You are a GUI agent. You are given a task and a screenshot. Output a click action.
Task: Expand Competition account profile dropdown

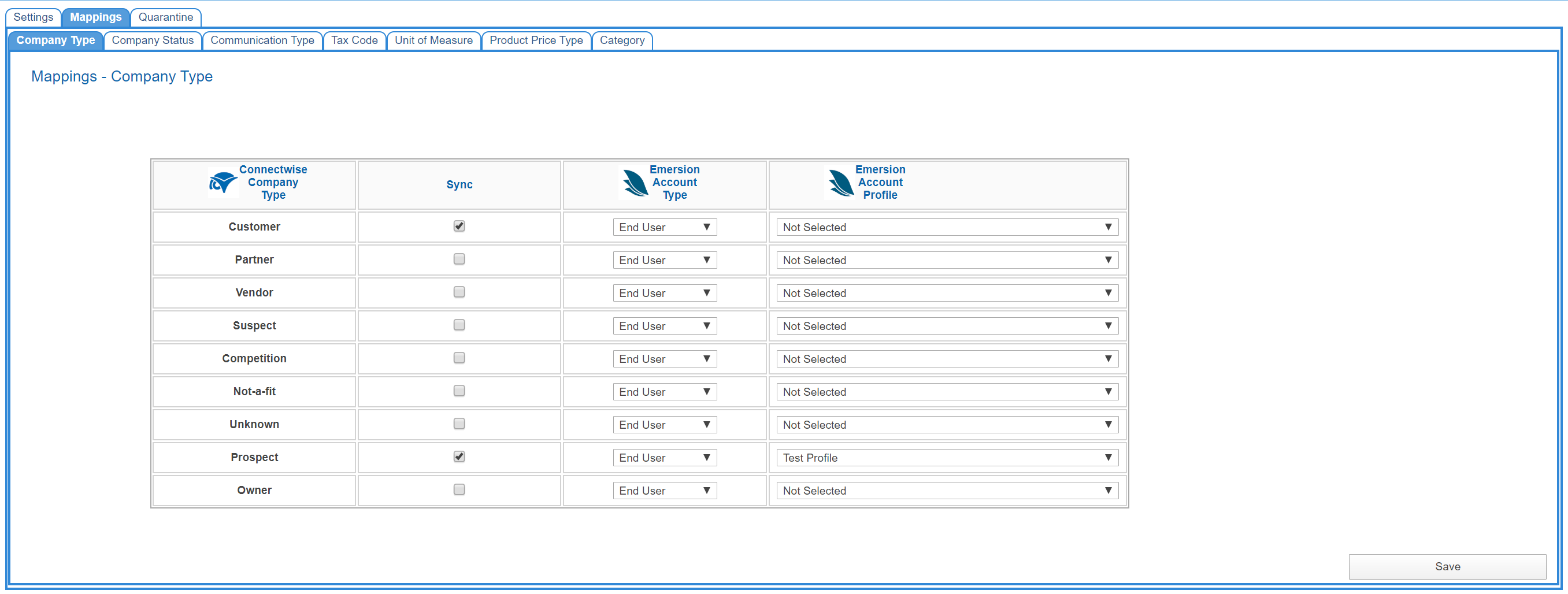[947, 359]
